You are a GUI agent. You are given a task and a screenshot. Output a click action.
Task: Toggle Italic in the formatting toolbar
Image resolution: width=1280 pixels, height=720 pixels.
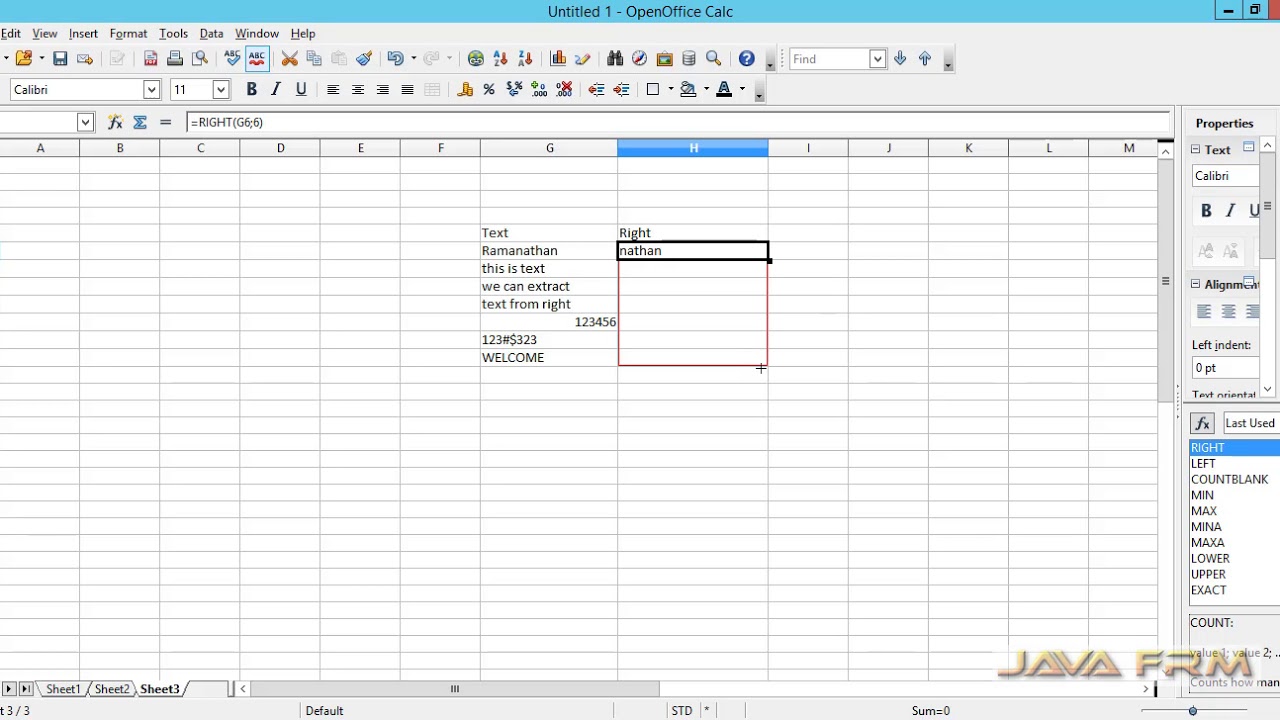pos(276,90)
